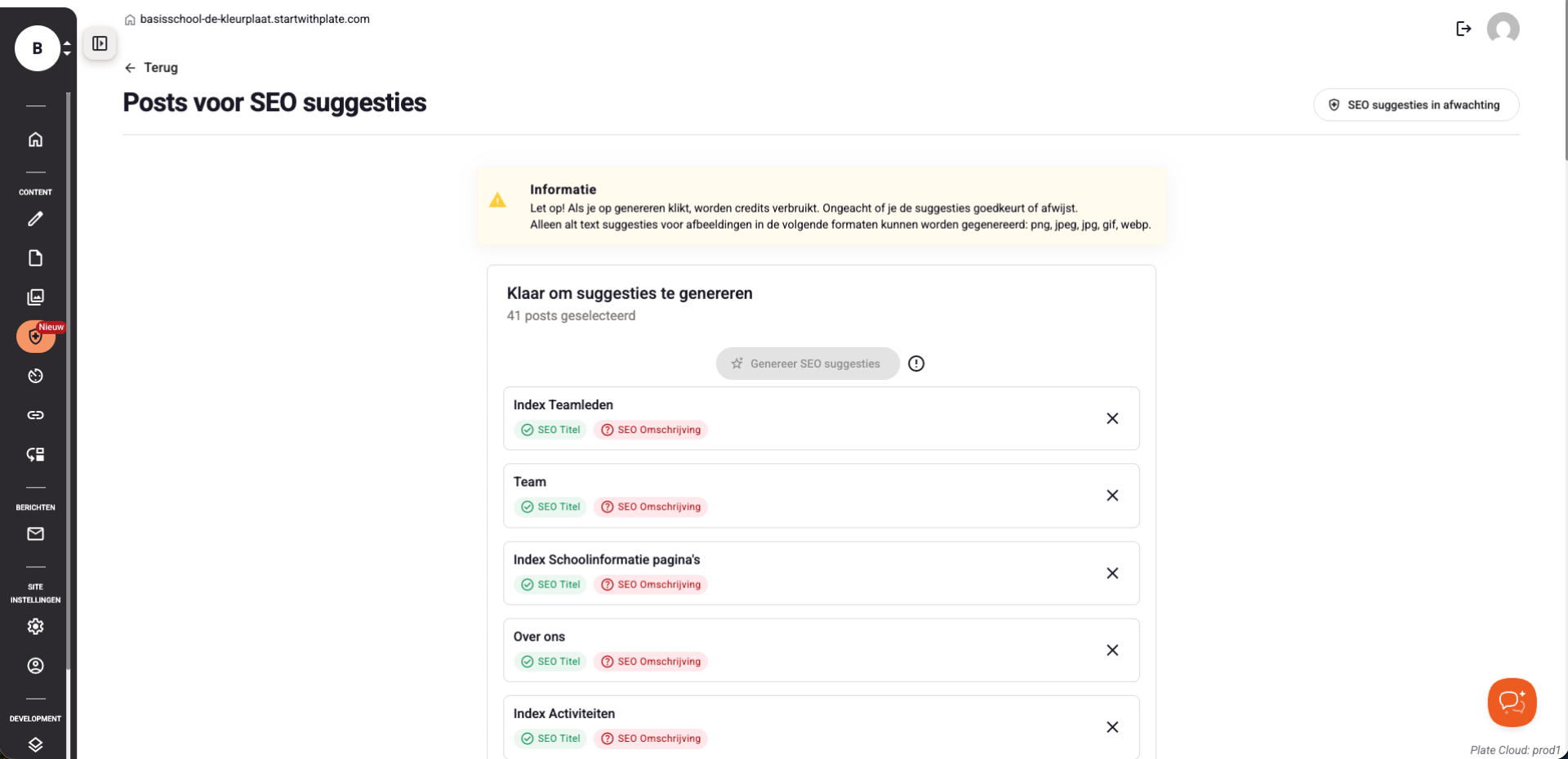Open the components icon below link icon

coord(35,454)
